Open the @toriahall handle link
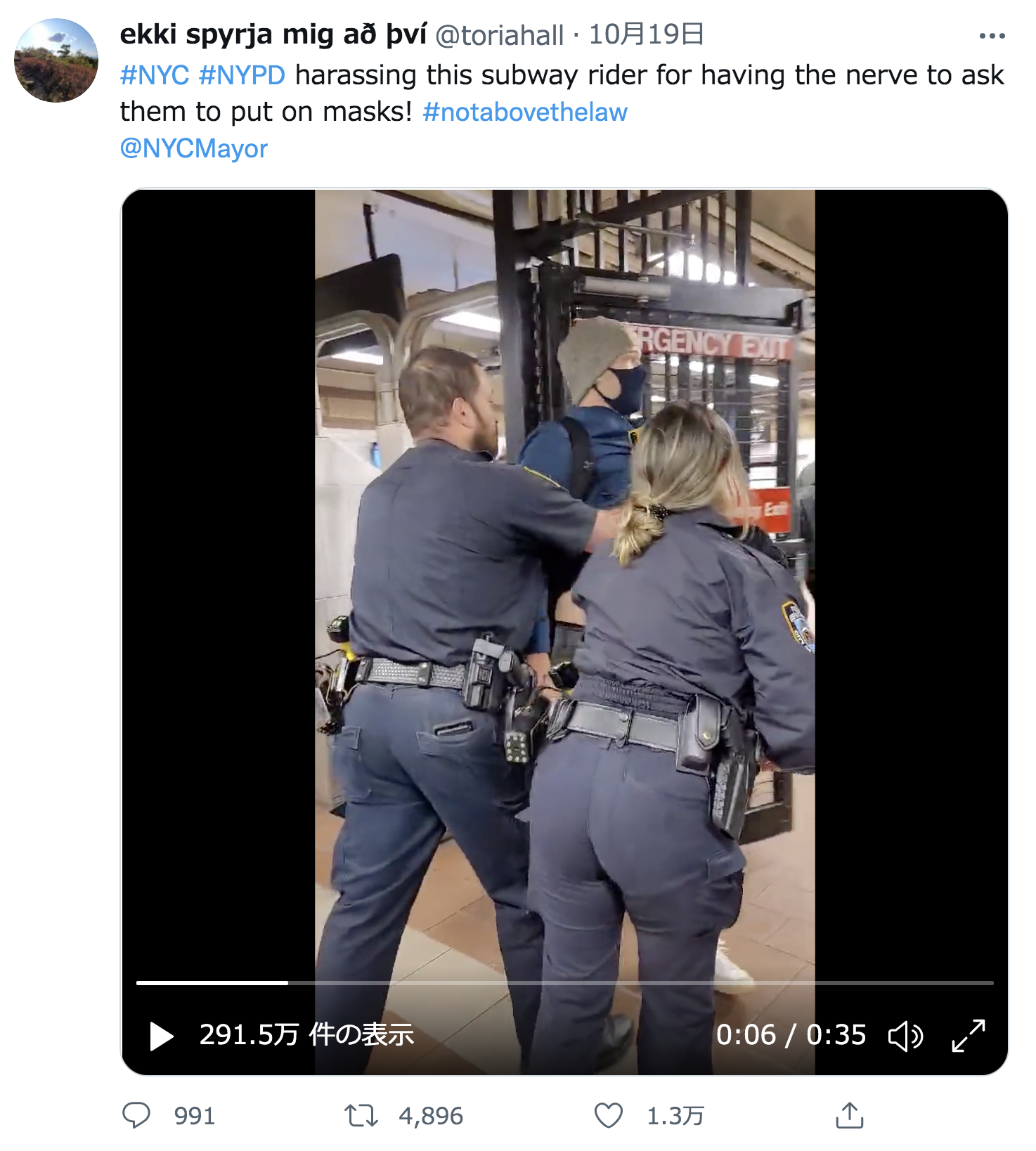The image size is (1036, 1151). (500, 35)
